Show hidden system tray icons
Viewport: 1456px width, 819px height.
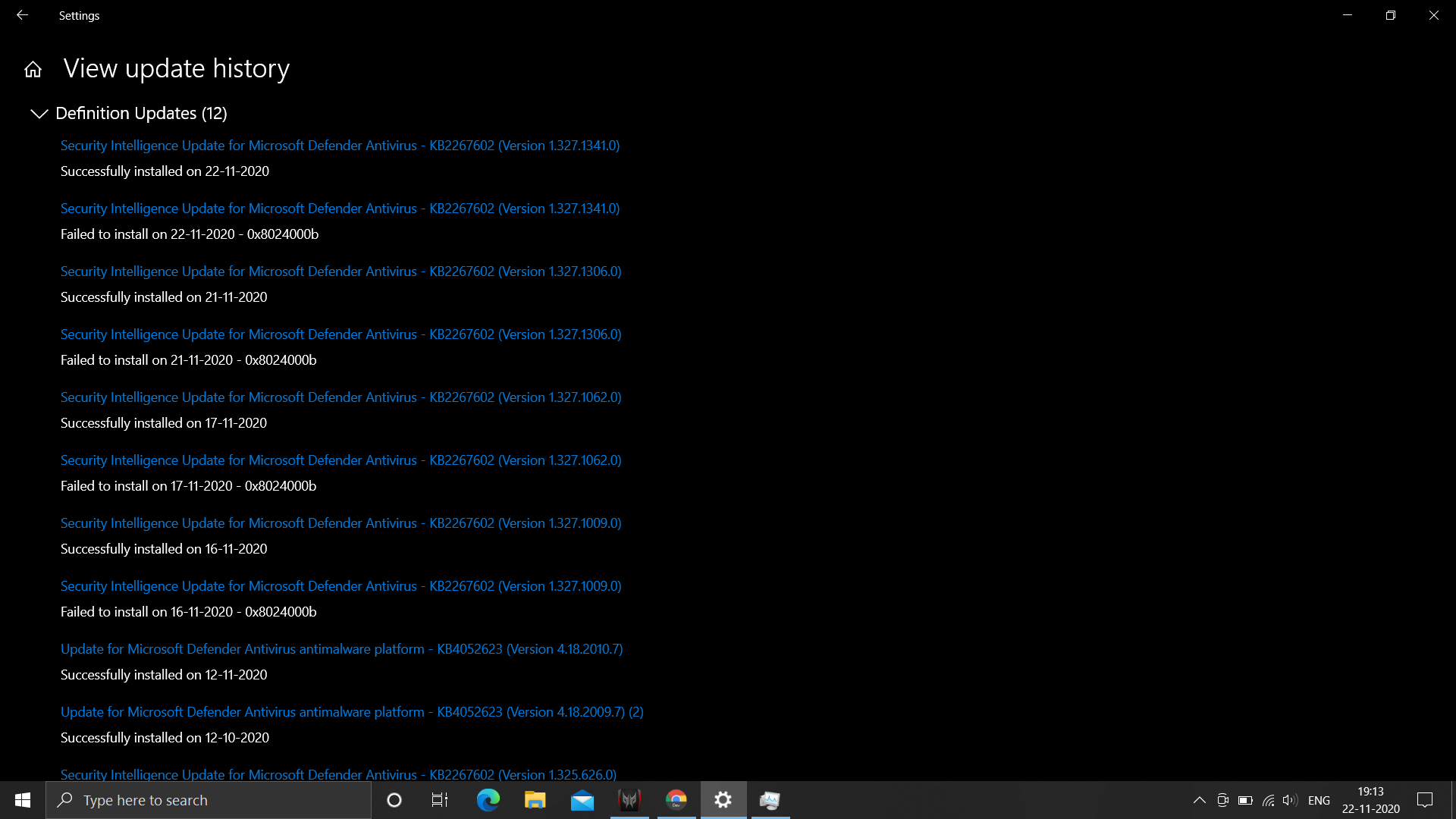click(1199, 800)
